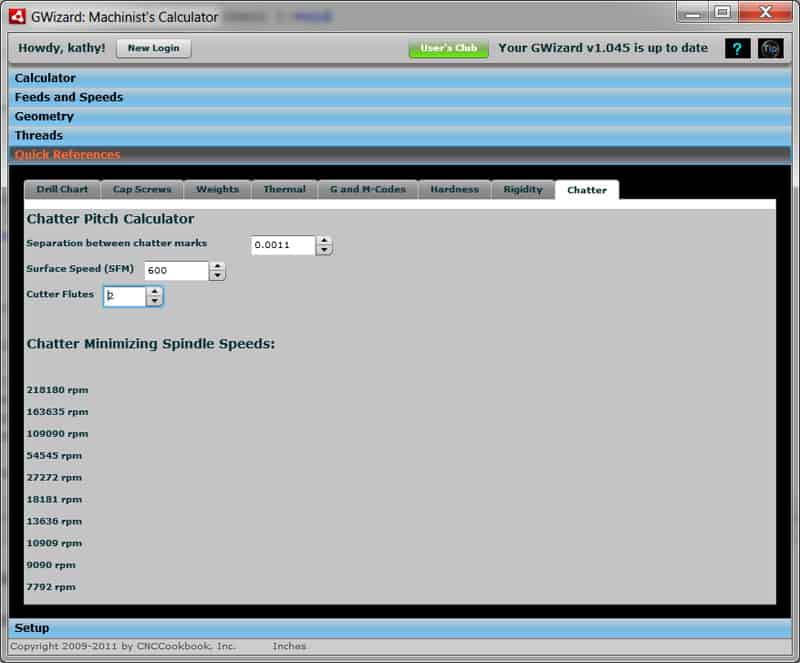Select the Rigidity tab
The image size is (800, 663).
pyautogui.click(x=522, y=189)
